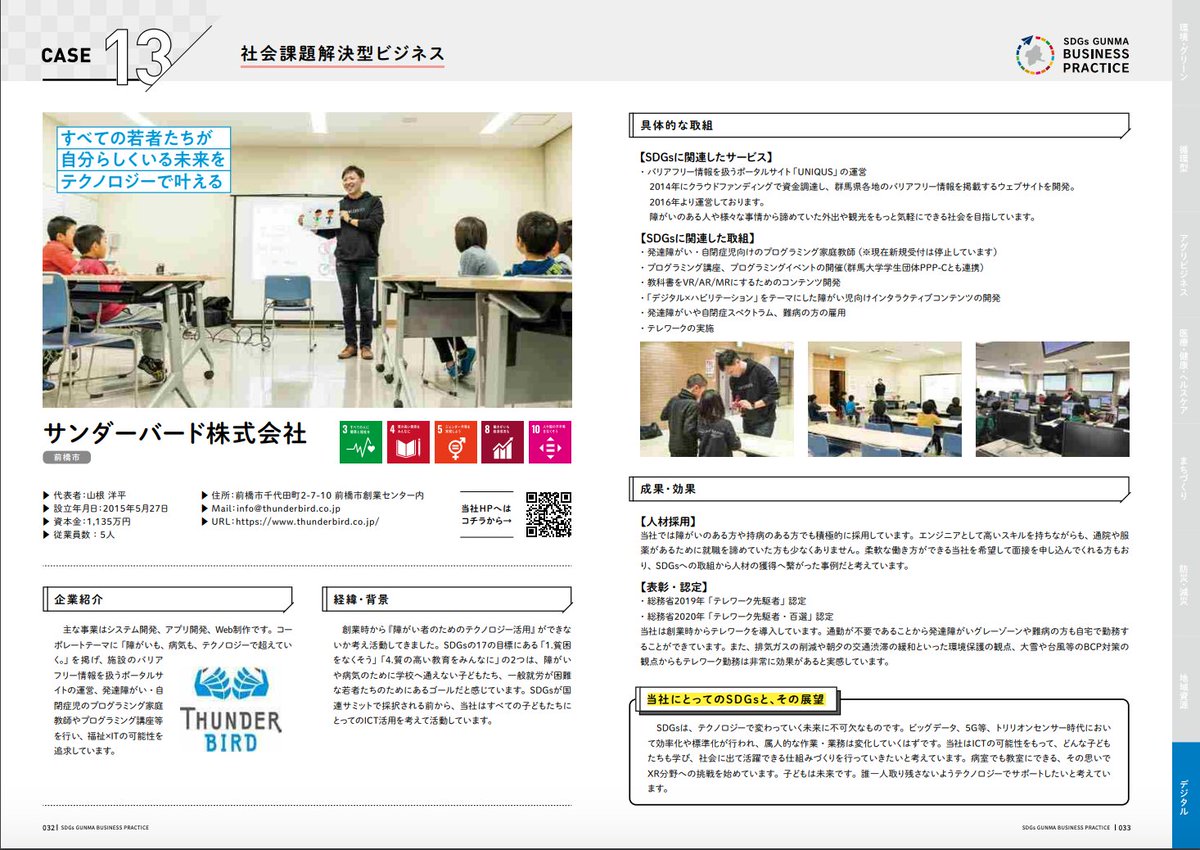
Task: Click the 【SDGsに関連したサービス】 subheading
Action: coord(707,156)
